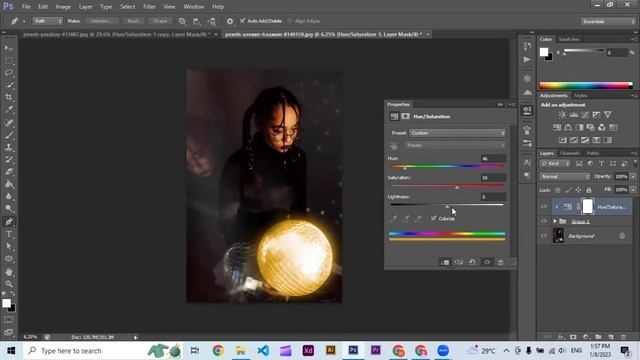Click the foreground color swatch in Color panel

(x=544, y=52)
